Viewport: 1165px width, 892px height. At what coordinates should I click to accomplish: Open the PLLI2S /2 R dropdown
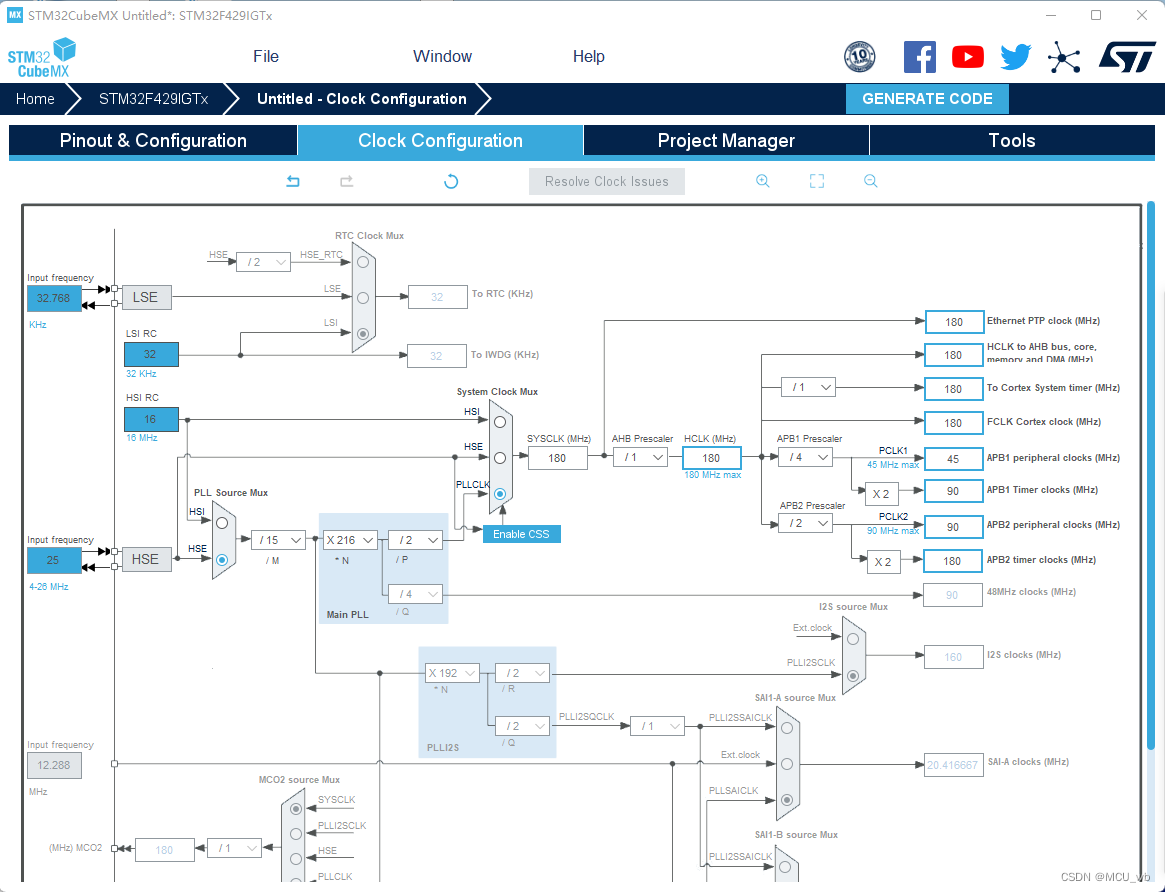point(522,673)
